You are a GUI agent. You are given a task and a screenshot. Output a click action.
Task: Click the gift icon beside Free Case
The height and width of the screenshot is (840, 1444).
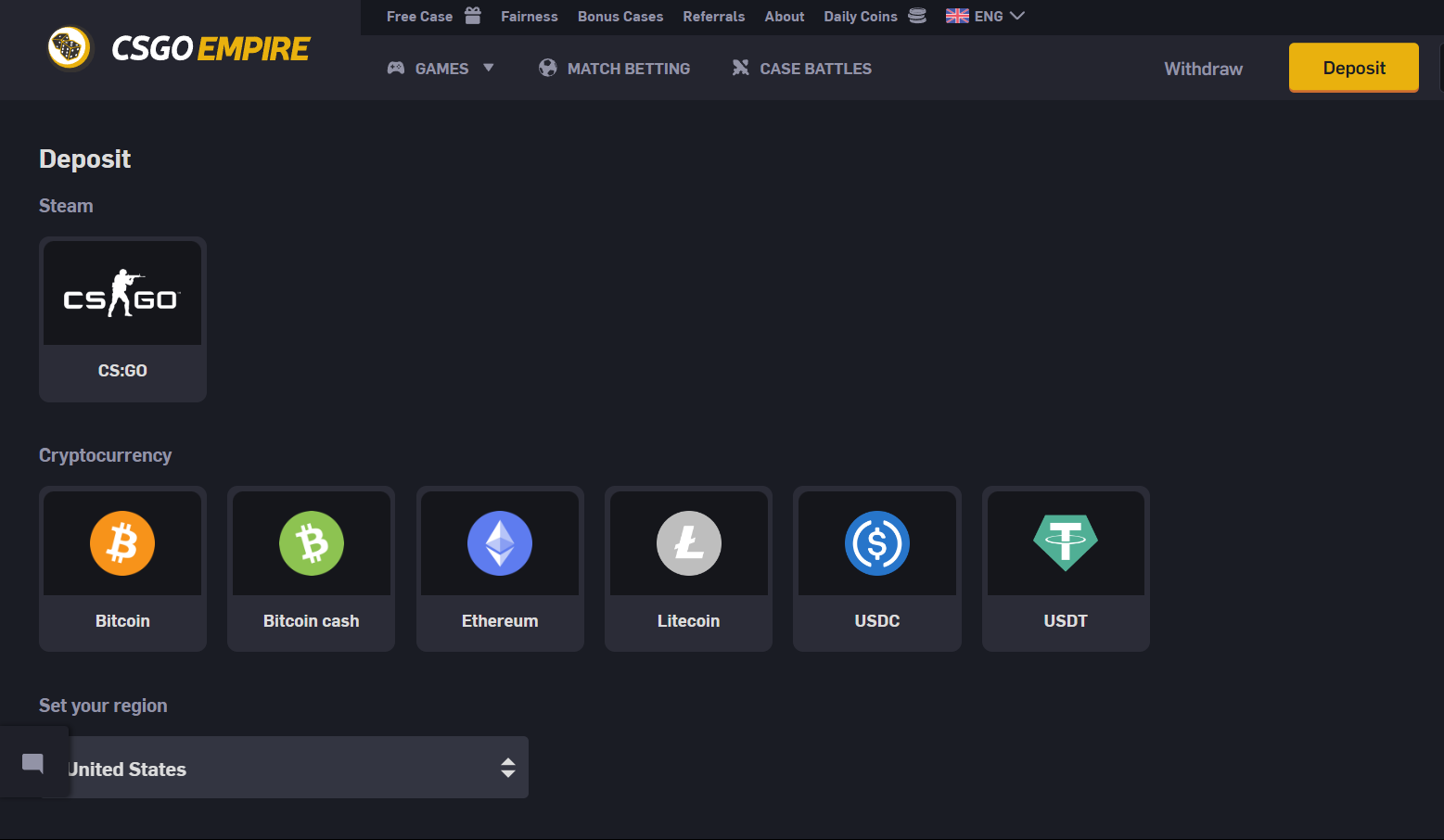pos(473,16)
